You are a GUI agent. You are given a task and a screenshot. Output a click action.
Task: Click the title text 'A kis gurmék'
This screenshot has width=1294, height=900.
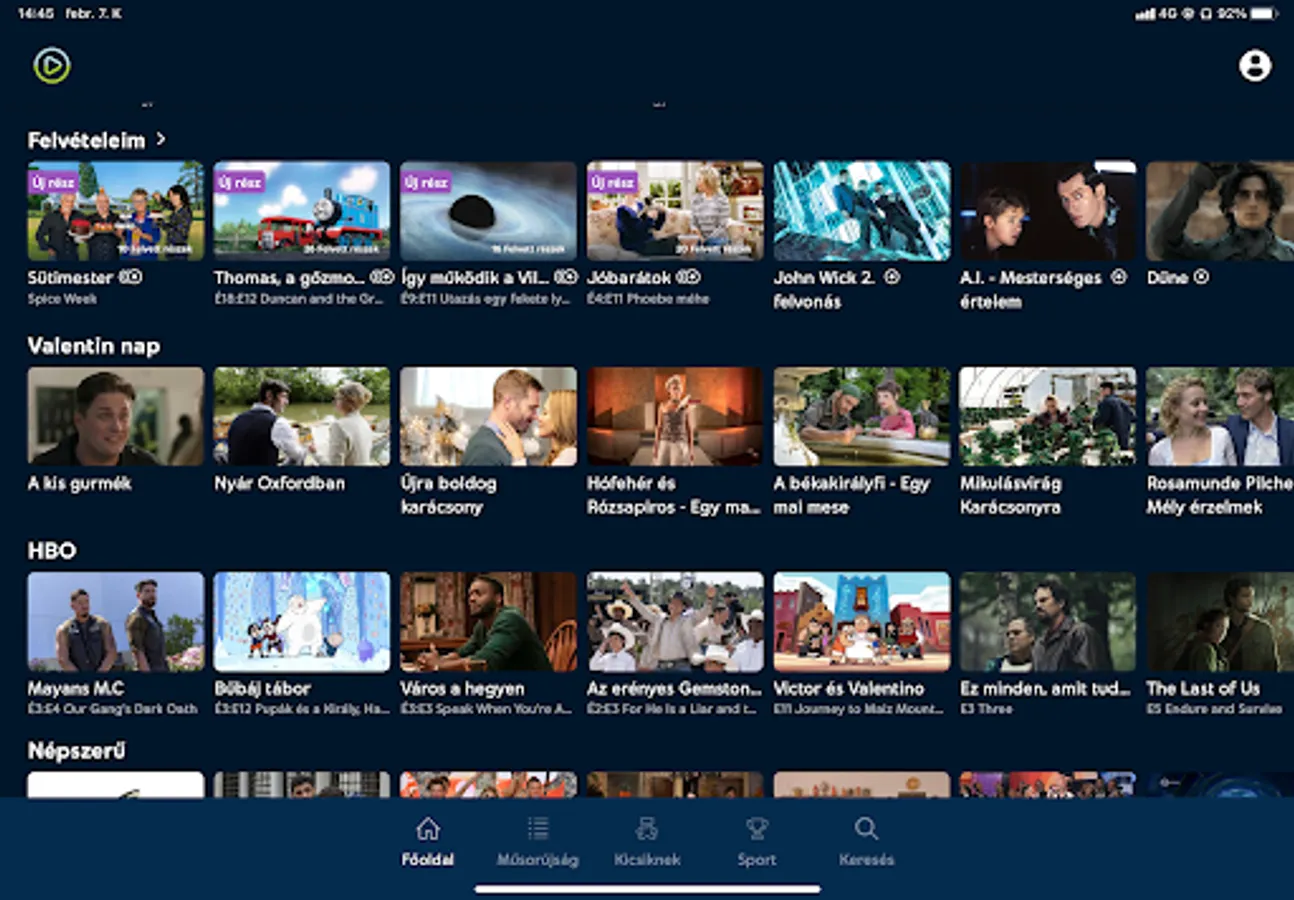click(x=80, y=483)
